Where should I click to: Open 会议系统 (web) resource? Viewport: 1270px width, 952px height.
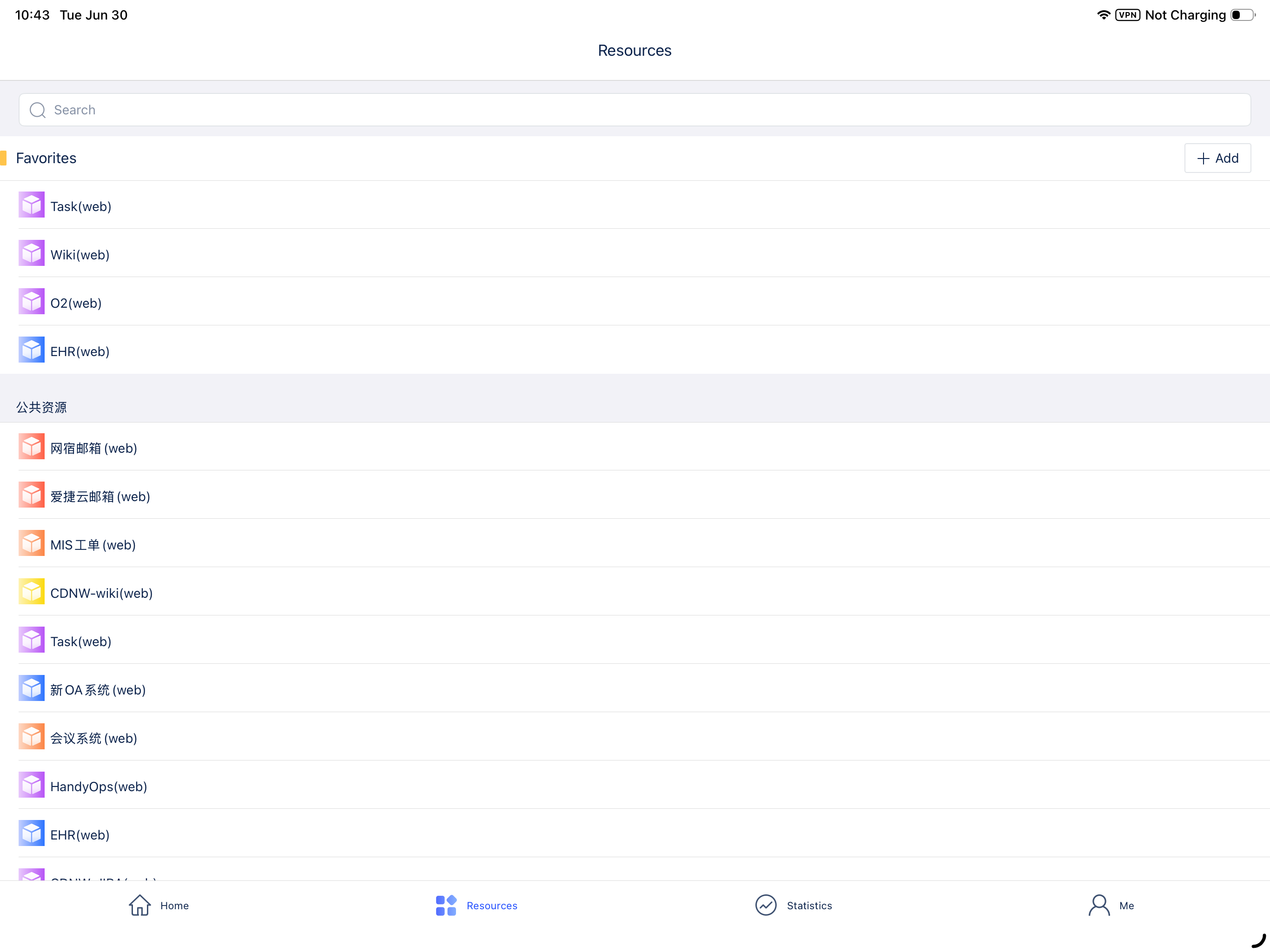pyautogui.click(x=635, y=737)
